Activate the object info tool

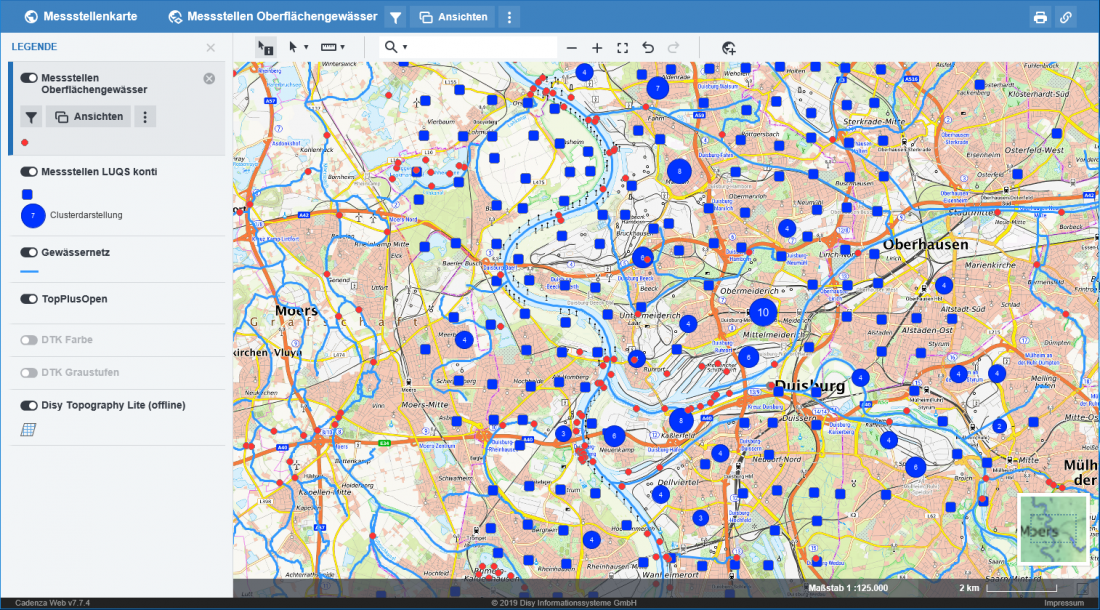pos(265,47)
